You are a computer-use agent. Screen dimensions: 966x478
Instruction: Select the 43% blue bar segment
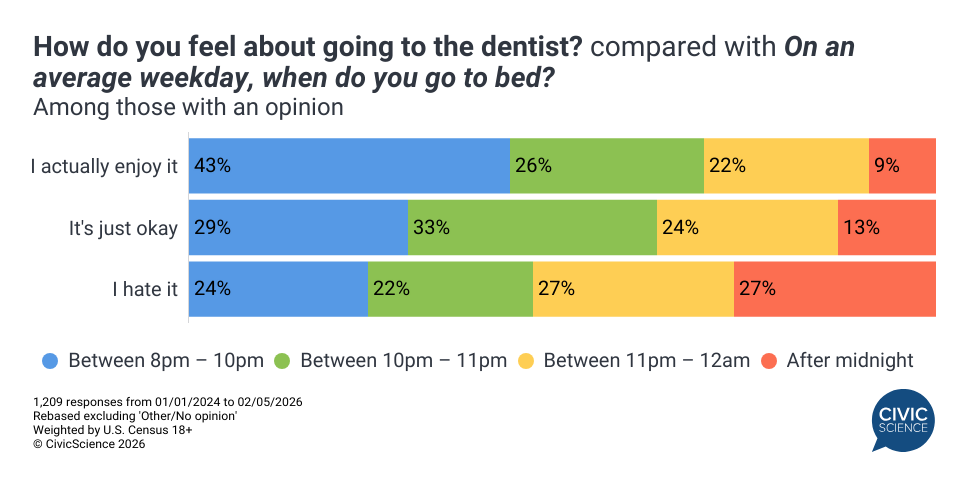point(349,166)
